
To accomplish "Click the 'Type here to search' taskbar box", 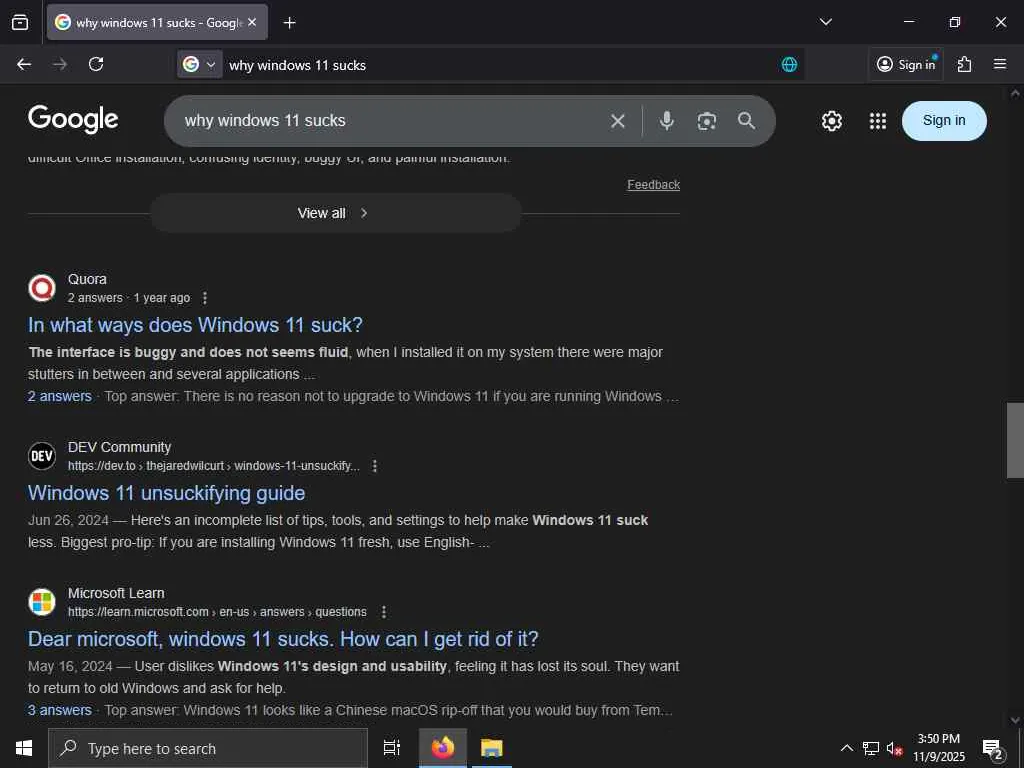I will point(208,748).
